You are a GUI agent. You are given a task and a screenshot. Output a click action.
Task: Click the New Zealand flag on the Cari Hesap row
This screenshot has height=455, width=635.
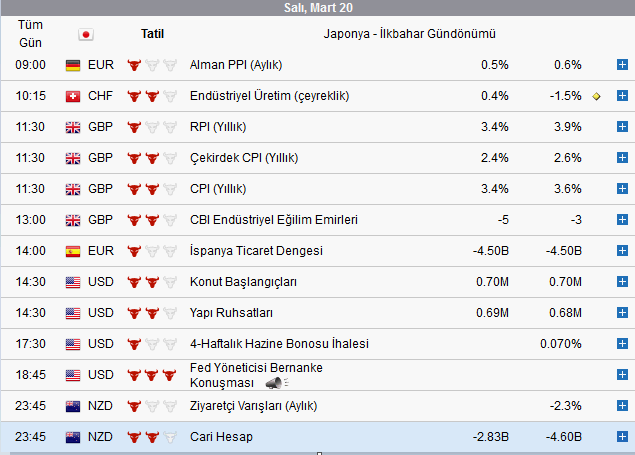point(73,437)
